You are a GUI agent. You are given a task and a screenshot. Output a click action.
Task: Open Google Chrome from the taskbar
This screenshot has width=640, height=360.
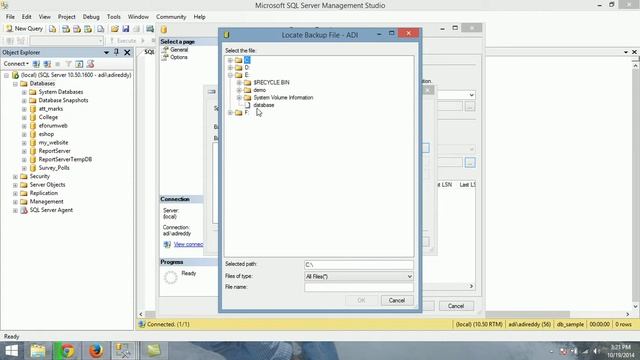(x=67, y=351)
